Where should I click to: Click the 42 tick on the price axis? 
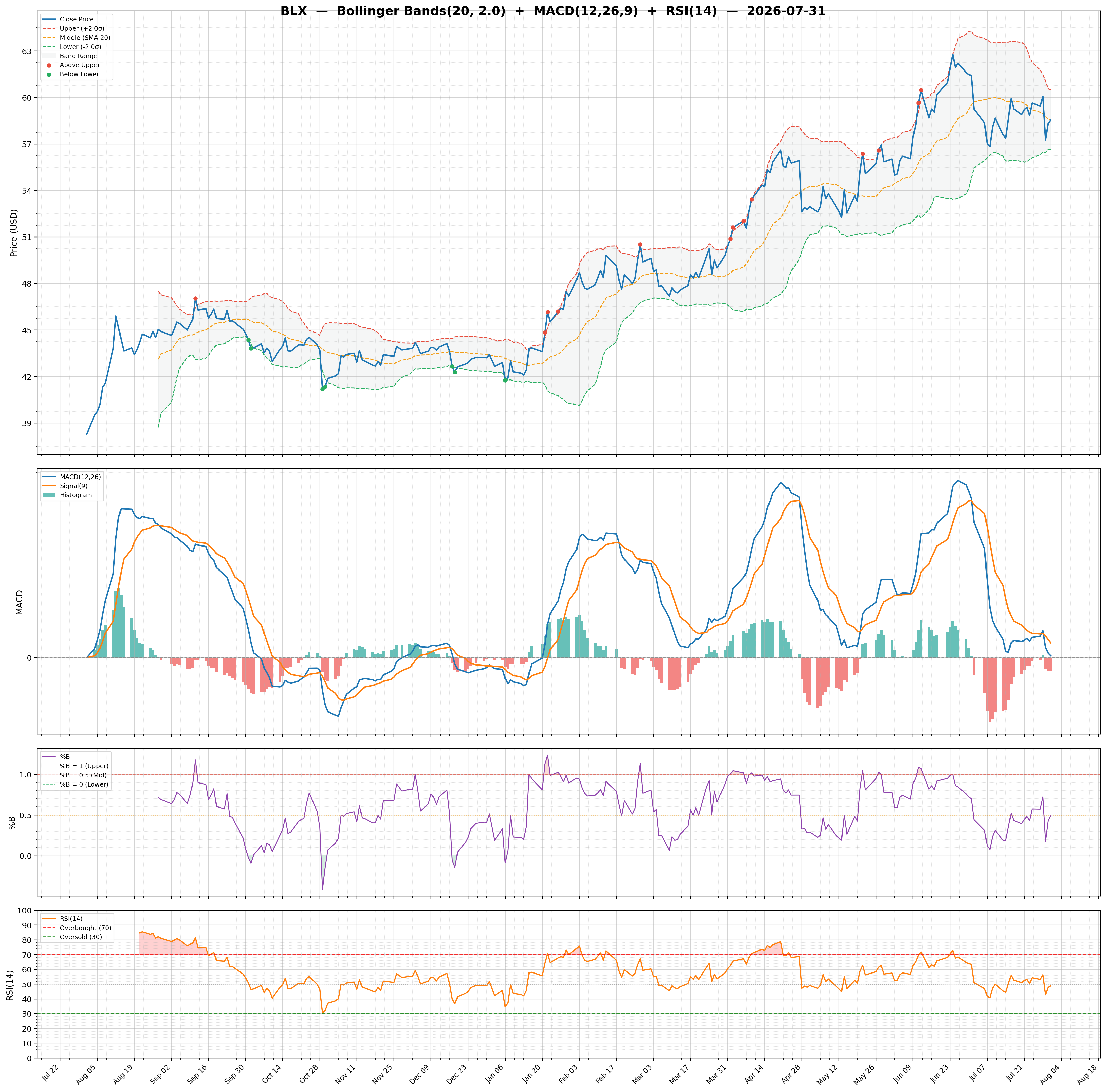27,377
